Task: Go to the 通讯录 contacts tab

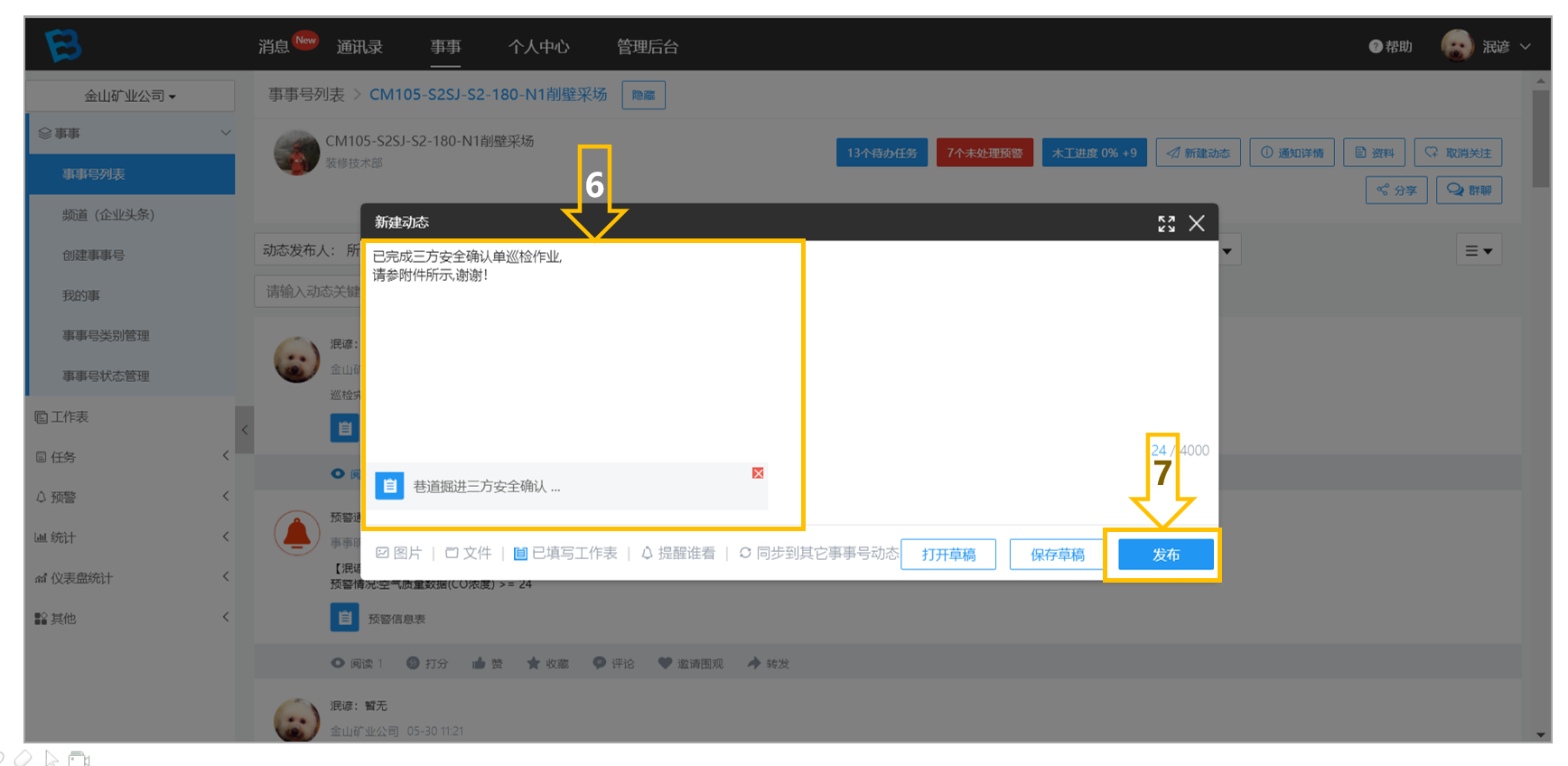Action: pos(359,46)
